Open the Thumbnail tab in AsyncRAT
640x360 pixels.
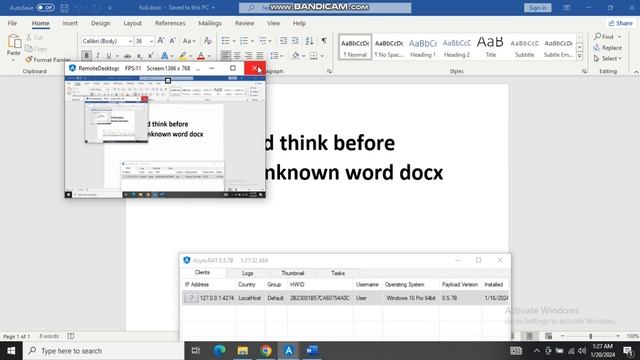coord(293,273)
